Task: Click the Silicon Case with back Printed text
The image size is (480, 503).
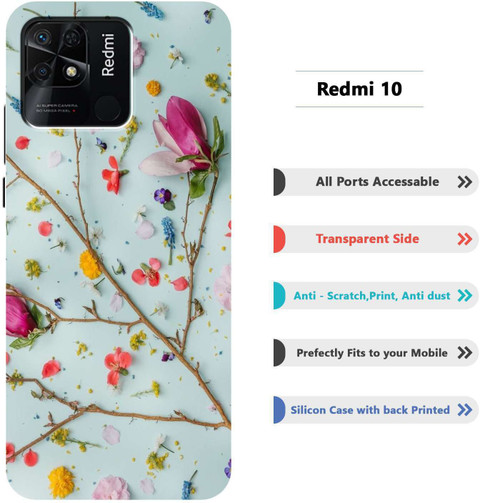Action: [370, 410]
